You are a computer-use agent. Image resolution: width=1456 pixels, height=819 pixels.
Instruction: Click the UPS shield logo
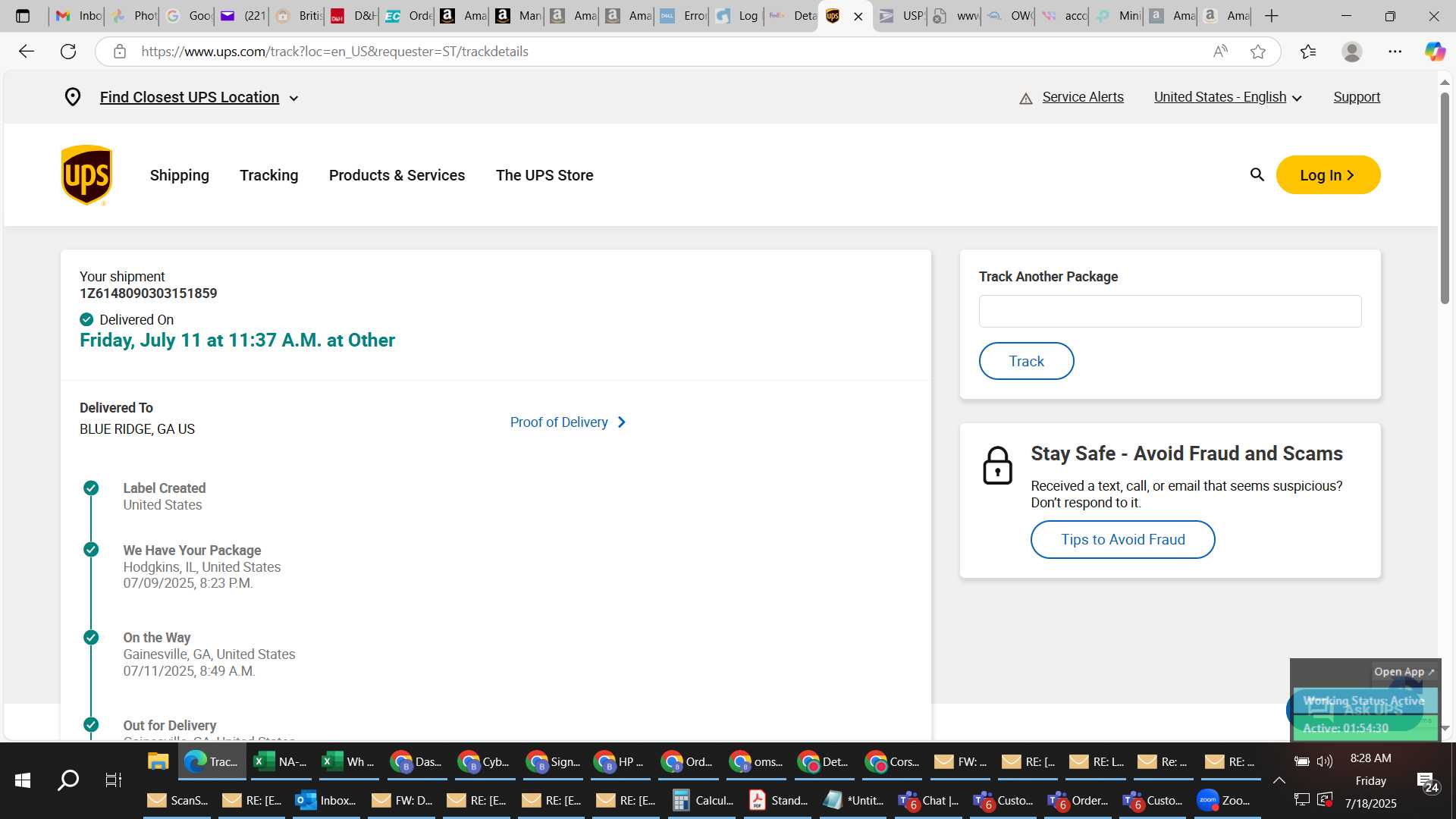pyautogui.click(x=86, y=175)
